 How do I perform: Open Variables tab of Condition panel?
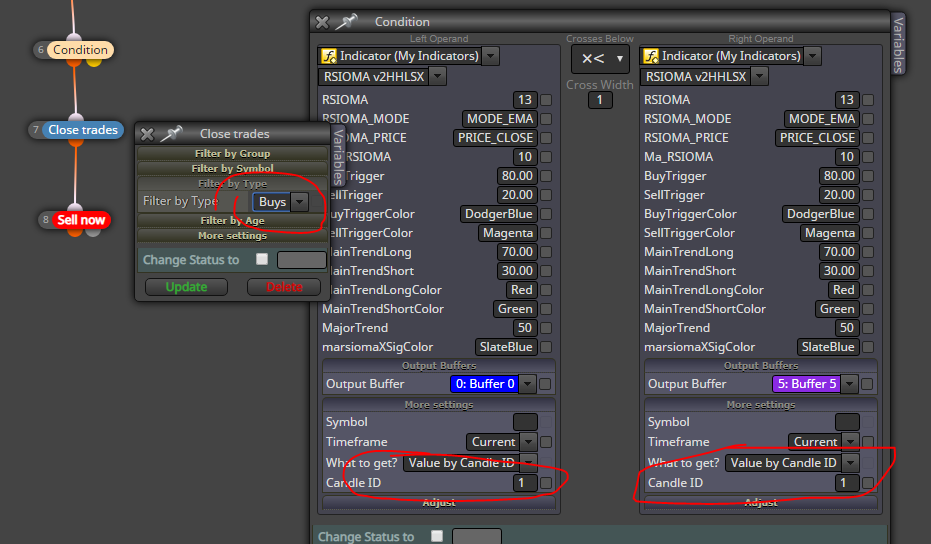(898, 45)
